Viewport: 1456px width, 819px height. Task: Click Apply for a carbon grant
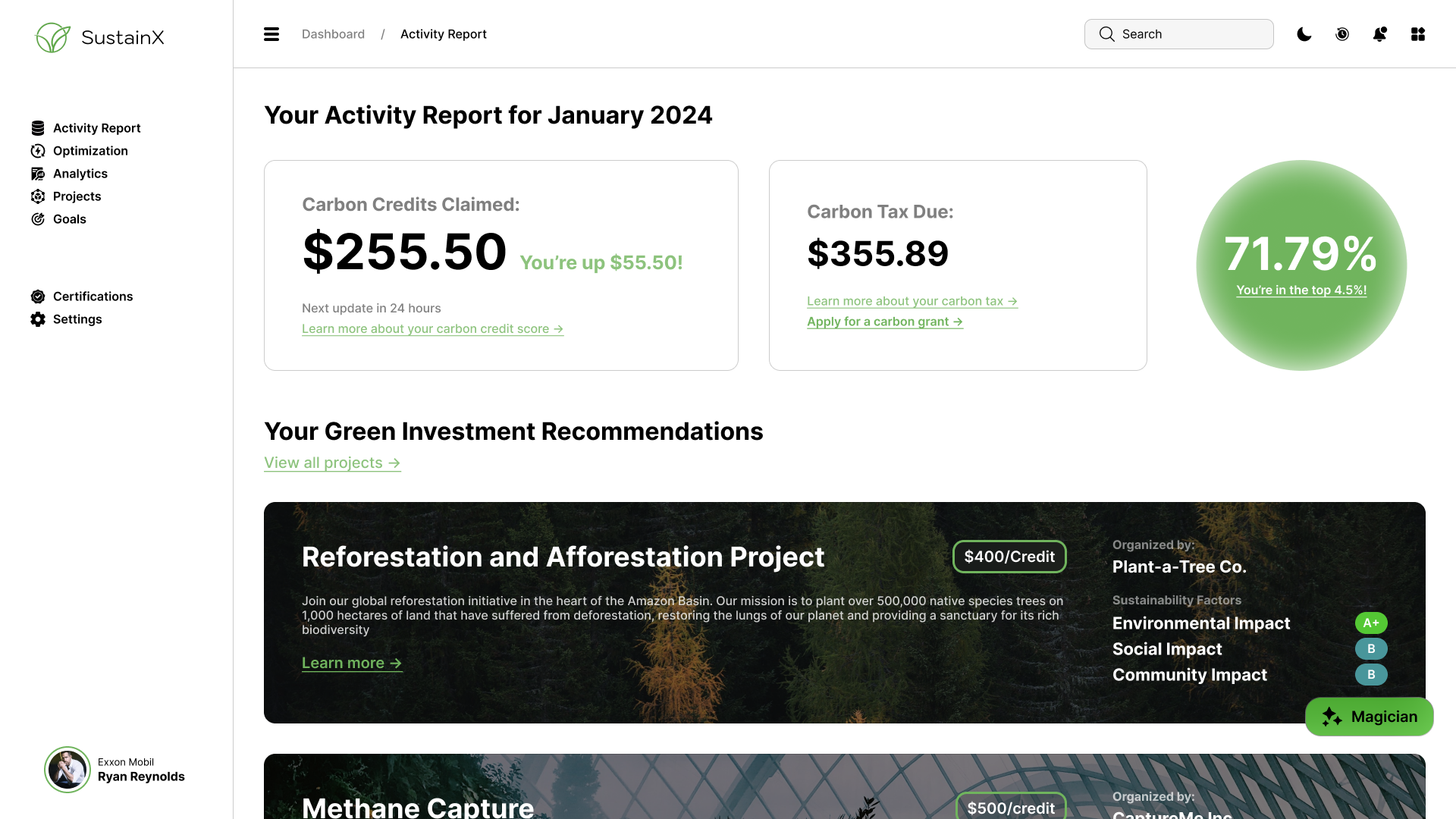point(884,322)
